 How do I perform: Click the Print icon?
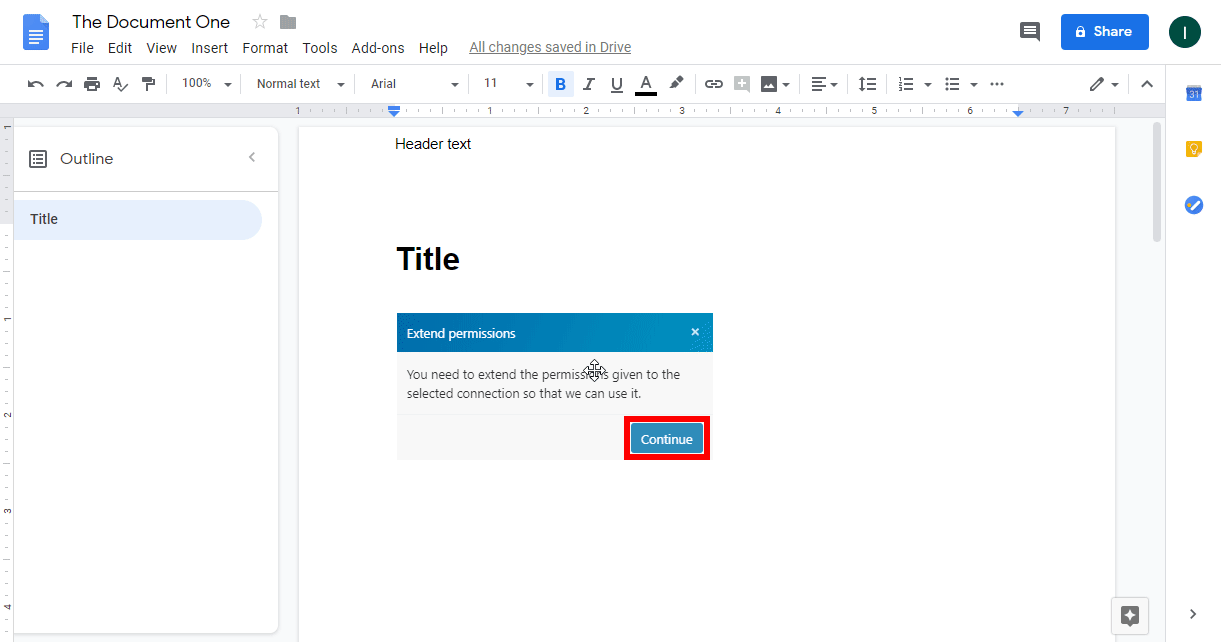click(92, 84)
